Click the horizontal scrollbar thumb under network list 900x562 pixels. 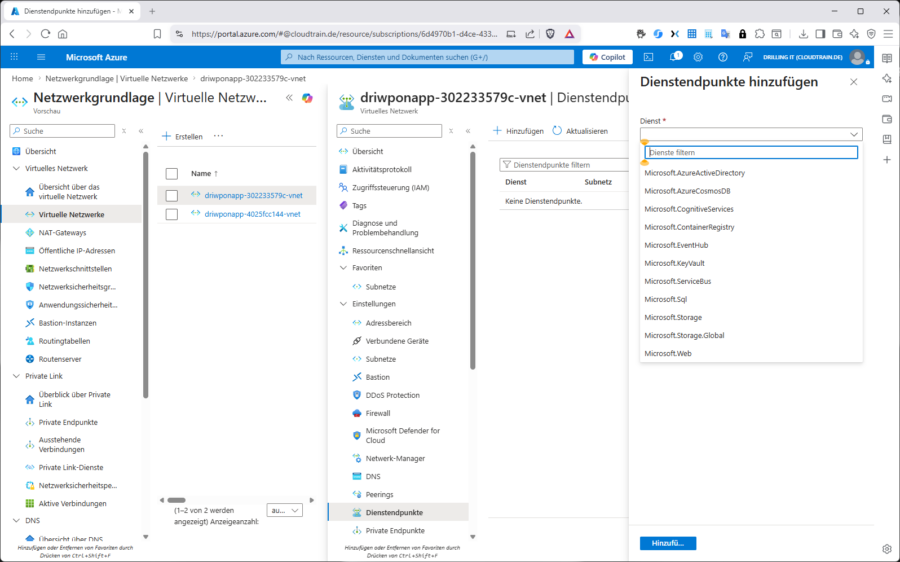[176, 500]
